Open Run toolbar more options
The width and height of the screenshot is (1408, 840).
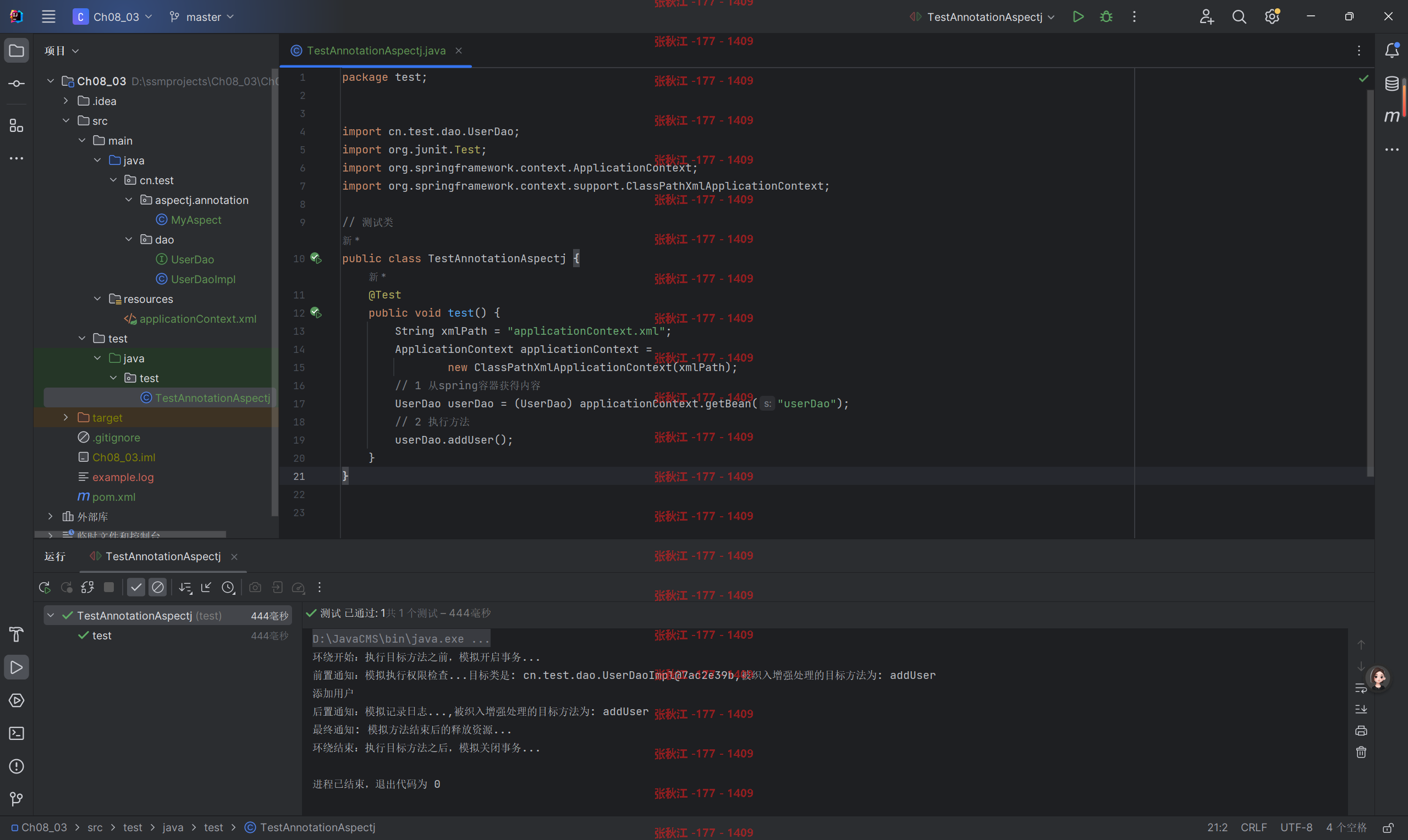pos(320,588)
